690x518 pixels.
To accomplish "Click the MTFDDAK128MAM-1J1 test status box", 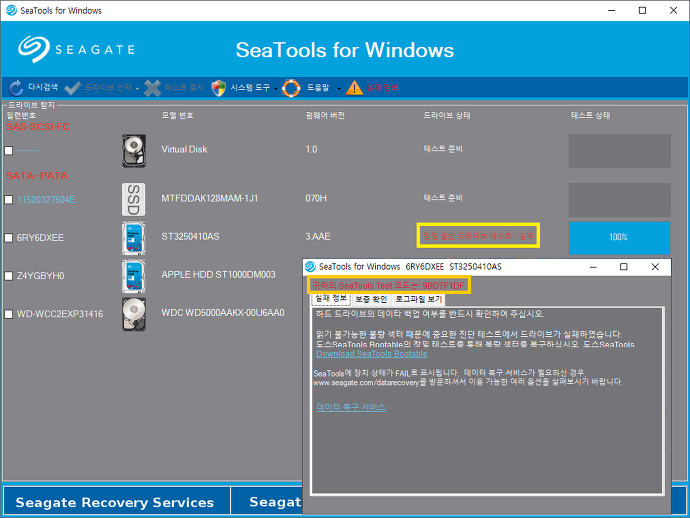I will click(x=619, y=200).
